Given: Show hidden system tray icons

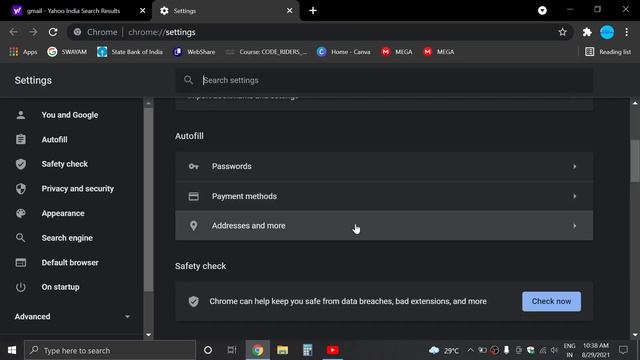Looking at the screenshot, I should tap(470, 350).
